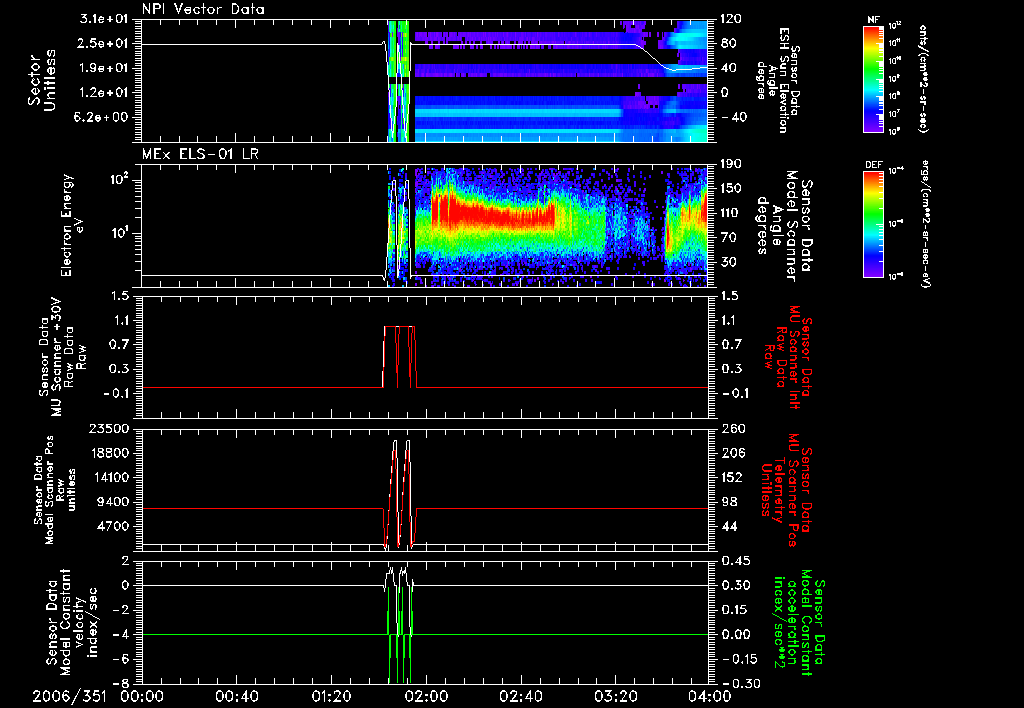The width and height of the screenshot is (1024, 708).
Task: Click the "70" scanner angle tick label
Action: pyautogui.click(x=729, y=238)
